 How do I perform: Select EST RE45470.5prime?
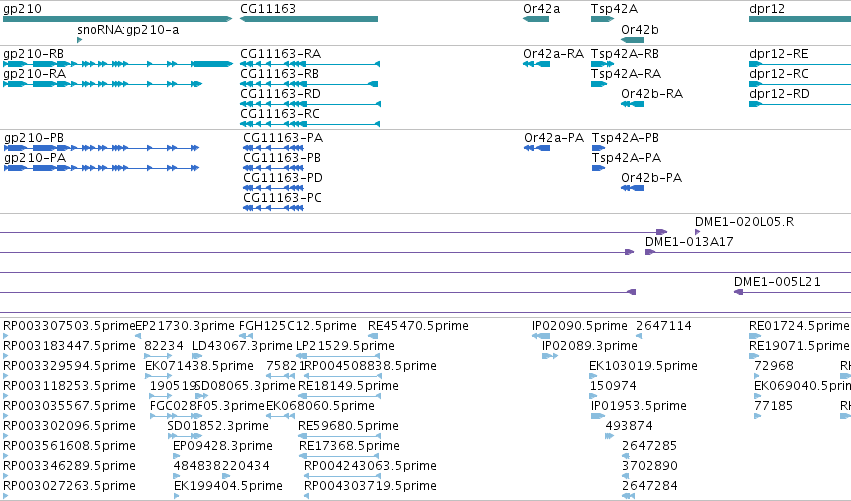418,326
